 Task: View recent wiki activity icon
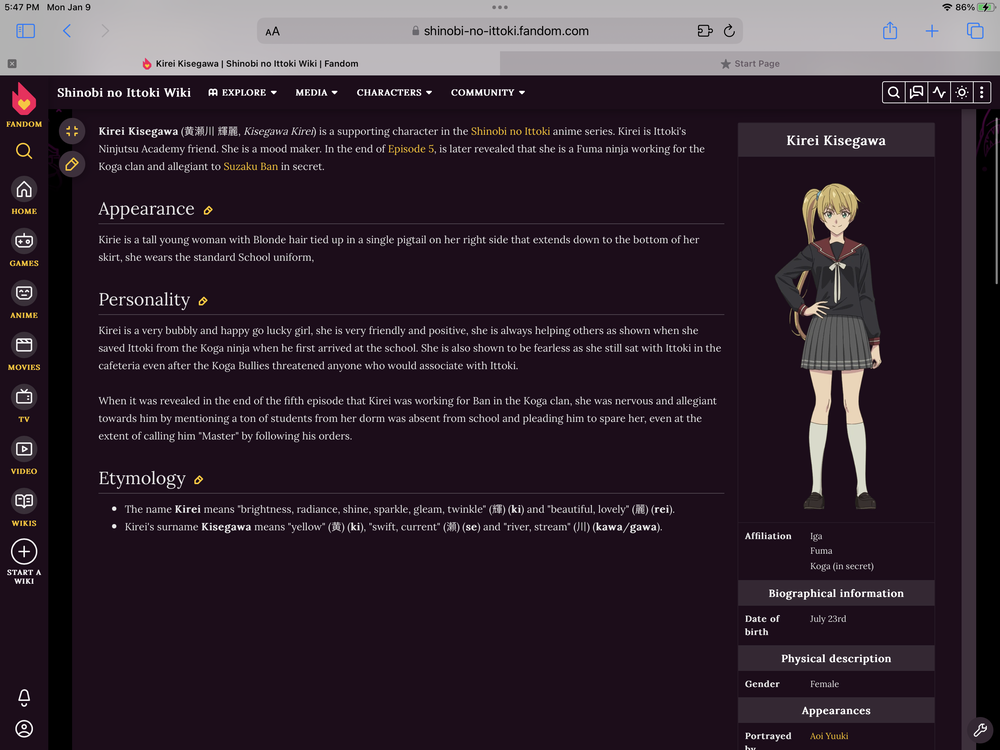tap(939, 92)
